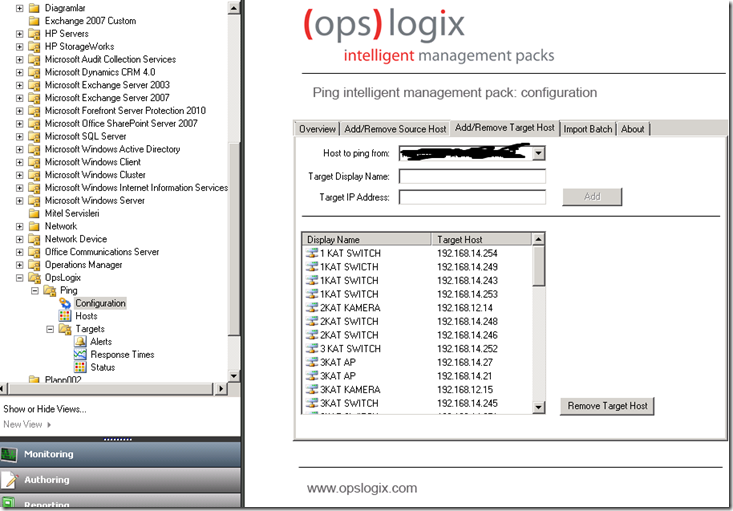
Task: Open the Add/Remove Source Host tab
Action: tap(395, 129)
